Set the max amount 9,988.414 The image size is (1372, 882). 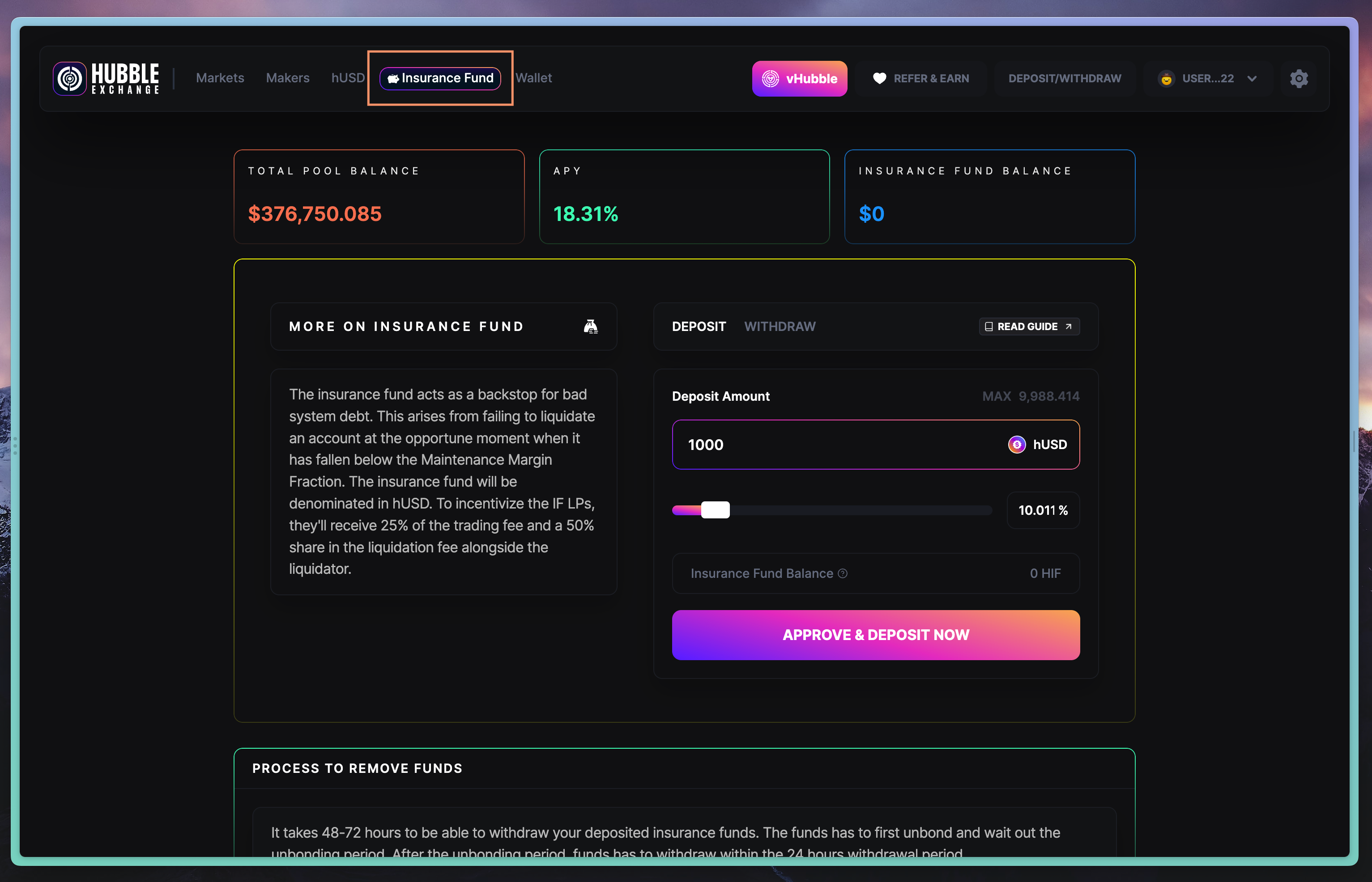coord(1031,396)
